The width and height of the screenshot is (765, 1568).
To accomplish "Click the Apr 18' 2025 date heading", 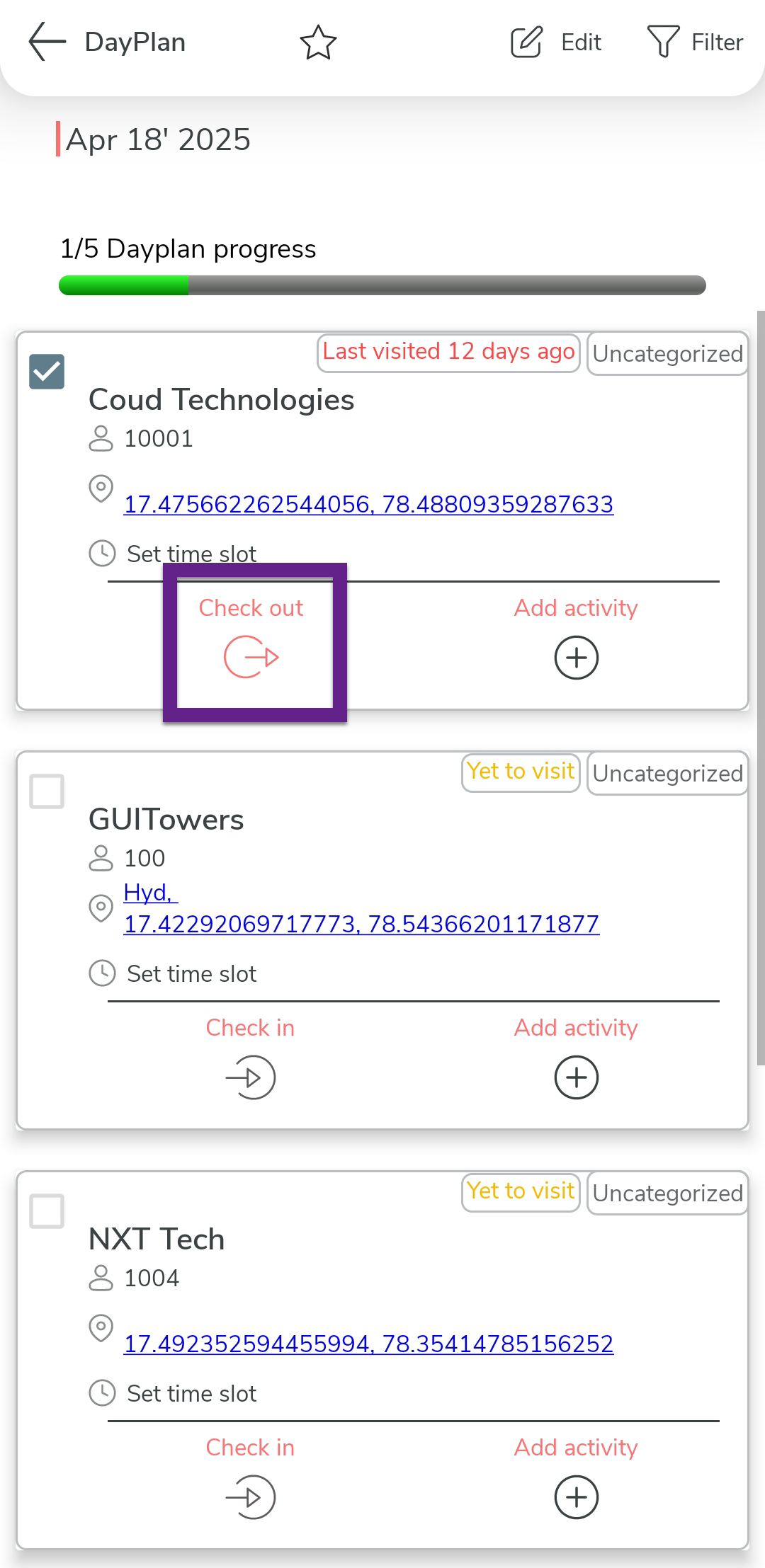I will 158,139.
